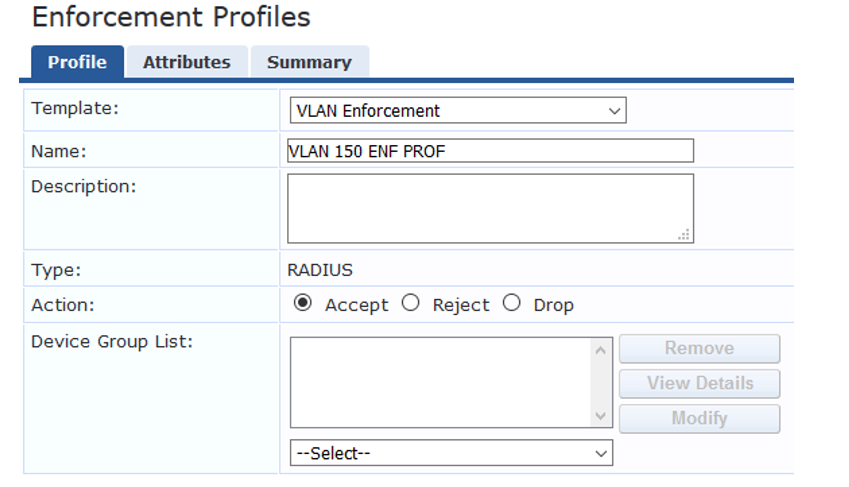Click the RADIUS type value text
The image size is (849, 487).
pyautogui.click(x=320, y=270)
